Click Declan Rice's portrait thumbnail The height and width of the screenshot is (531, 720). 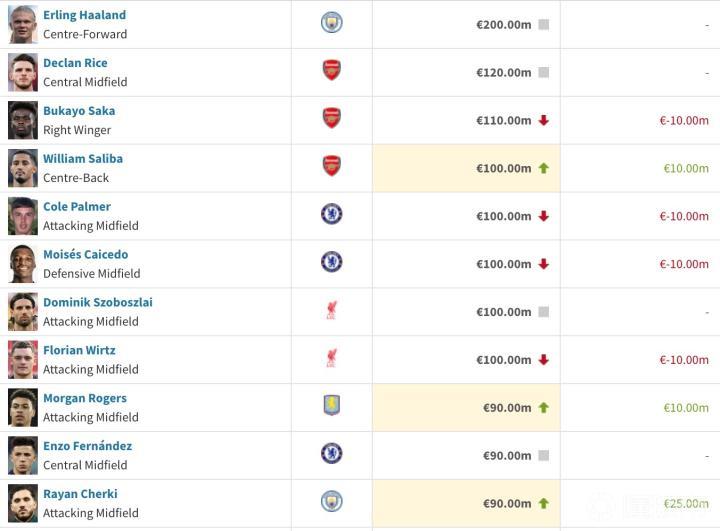click(23, 73)
